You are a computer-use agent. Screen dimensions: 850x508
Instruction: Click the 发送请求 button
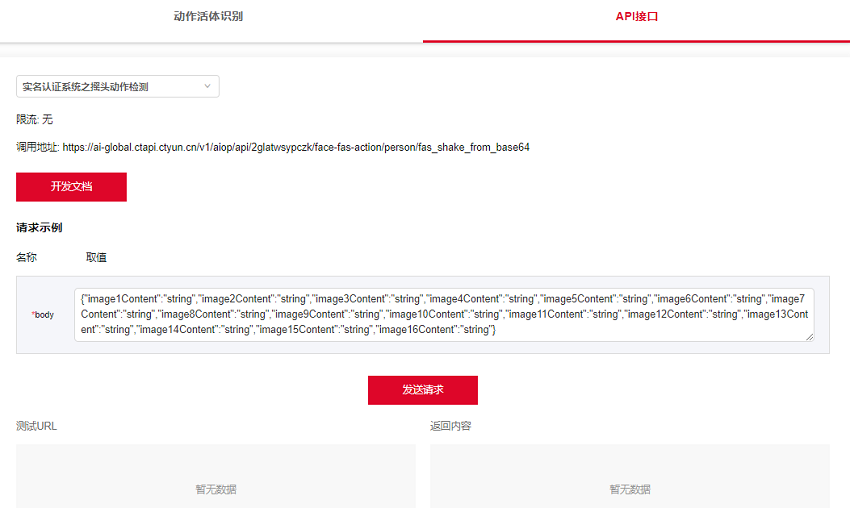point(423,390)
